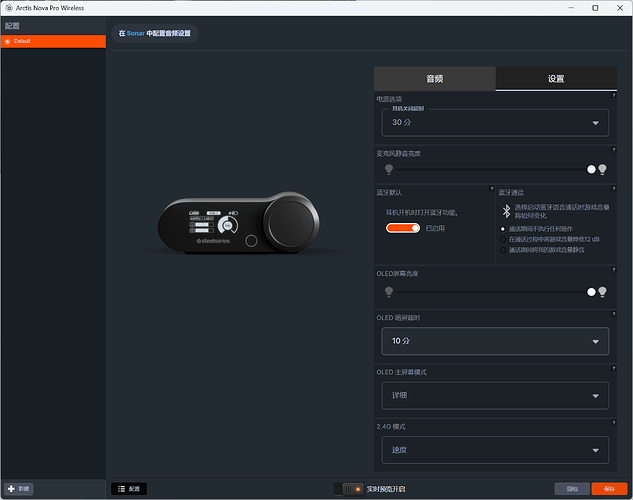Click bright bulb icon of mic brightness

(602, 169)
